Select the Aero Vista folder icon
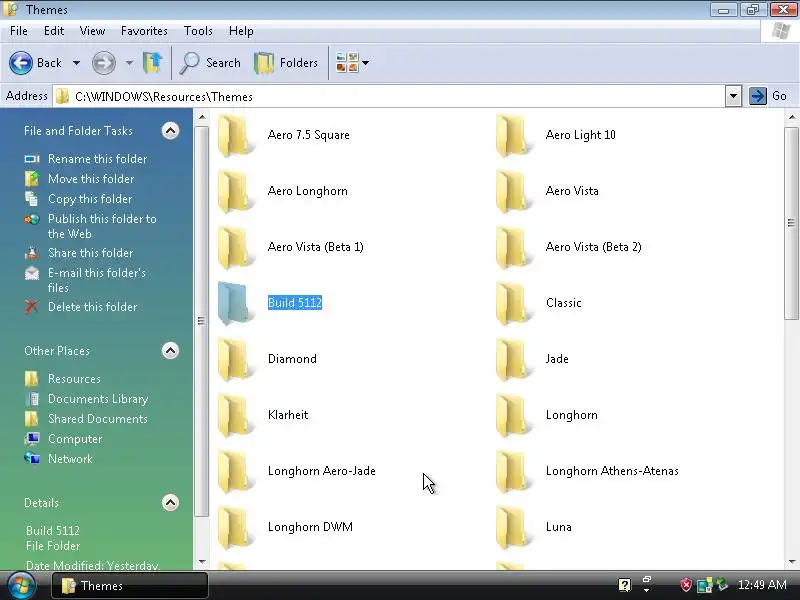 (x=513, y=191)
